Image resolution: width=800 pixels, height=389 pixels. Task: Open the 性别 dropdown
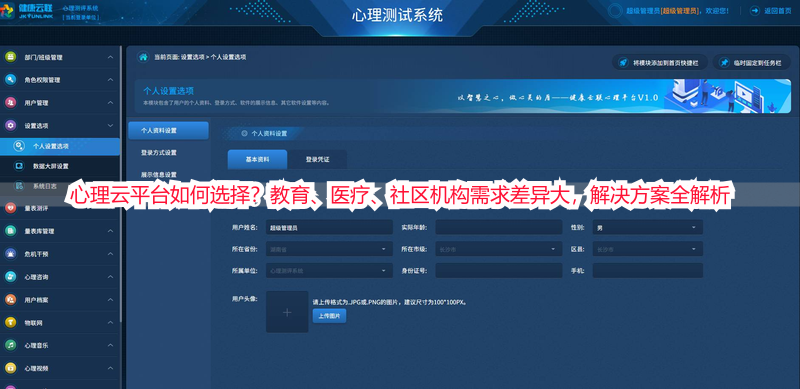(x=647, y=227)
